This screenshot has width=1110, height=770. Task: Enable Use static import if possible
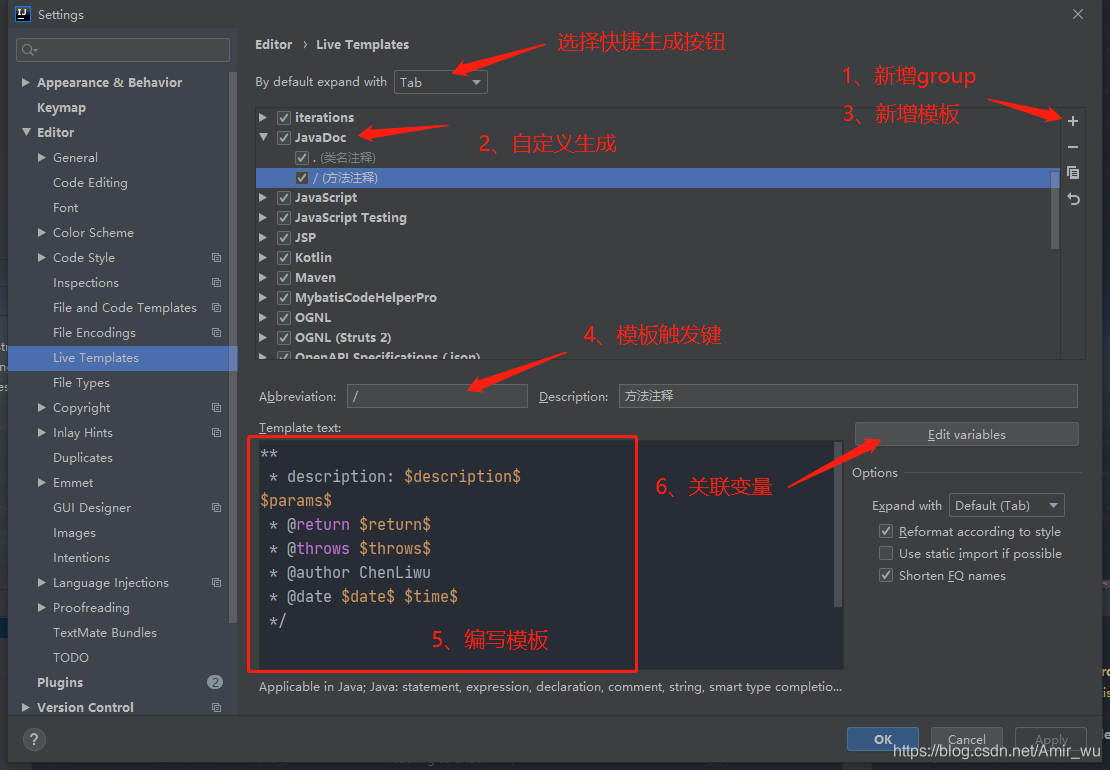tap(885, 553)
